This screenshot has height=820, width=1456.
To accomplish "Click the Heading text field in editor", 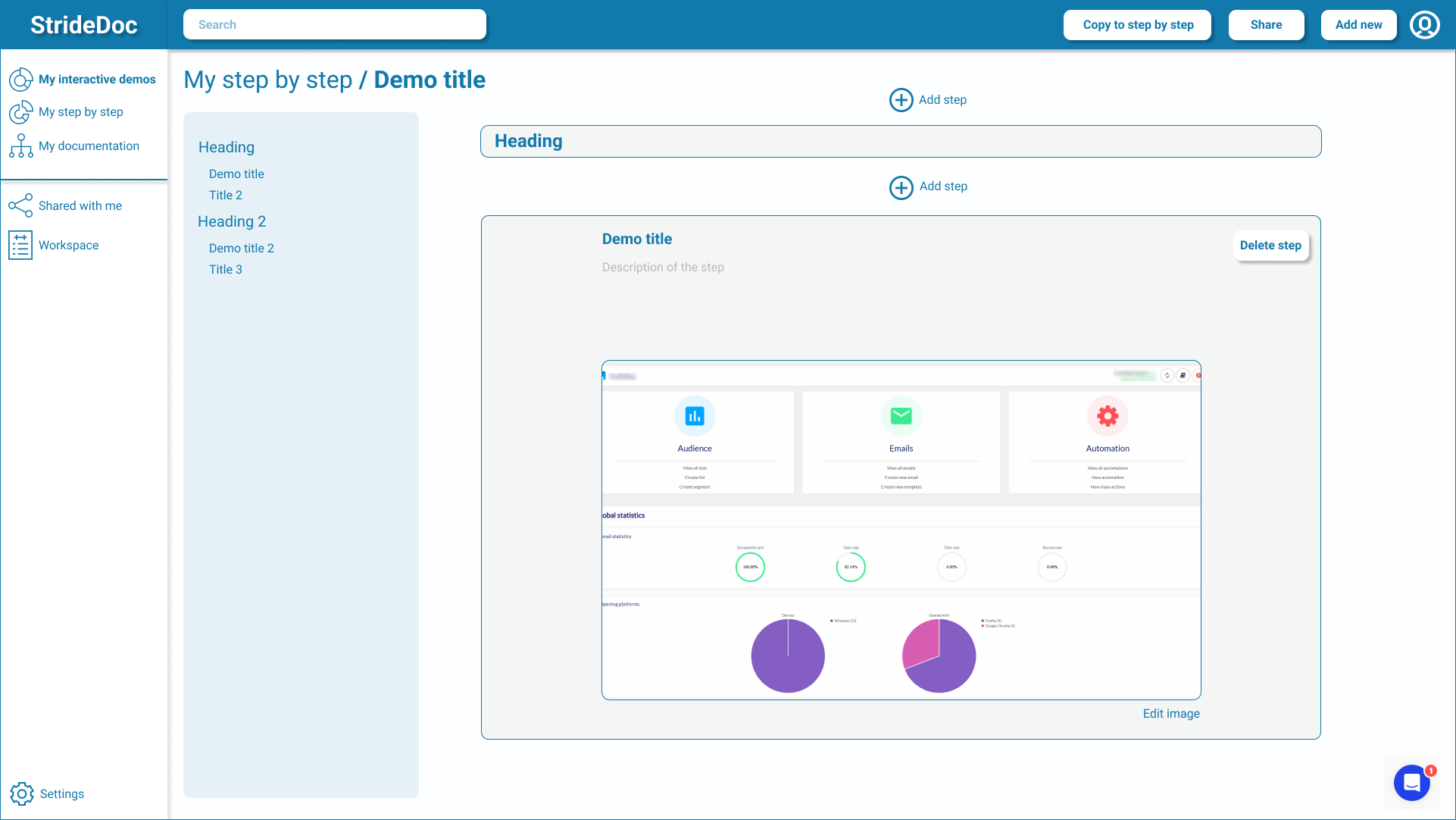I will pyautogui.click(x=901, y=142).
